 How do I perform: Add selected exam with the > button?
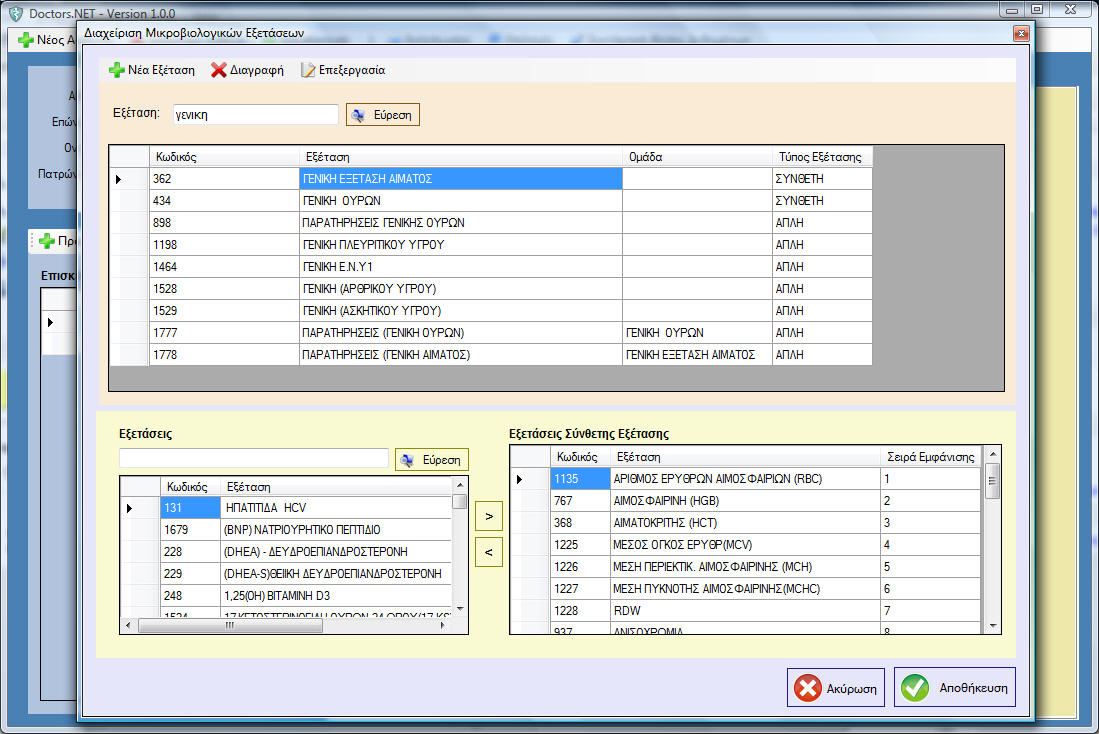tap(489, 516)
